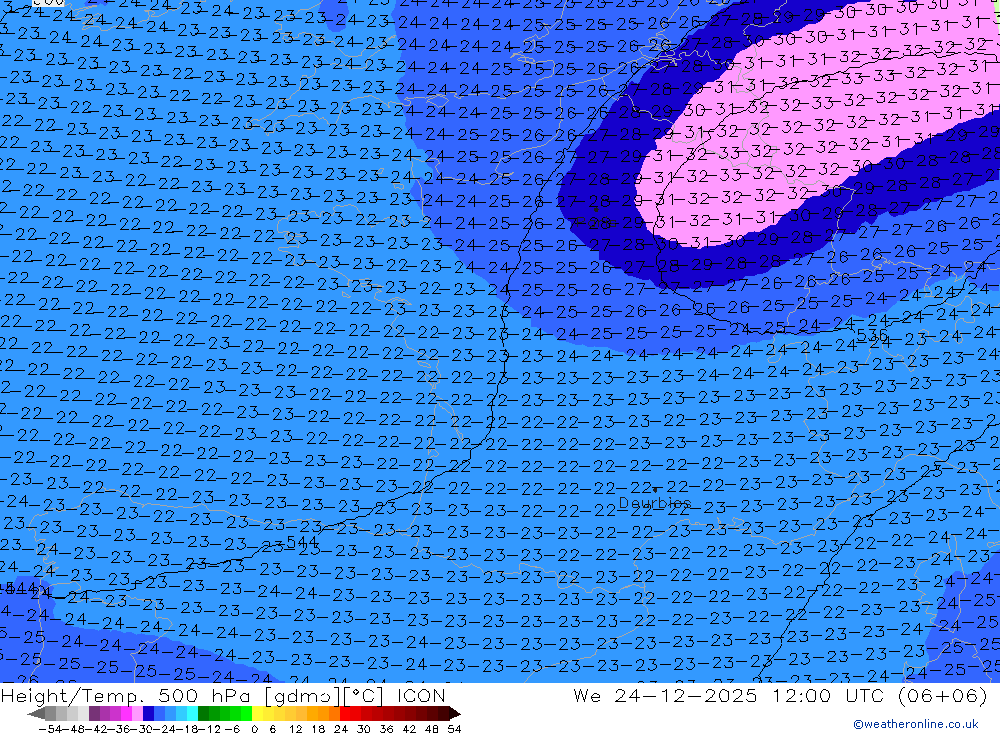This screenshot has height=733, width=1000.
Task: Click the yellow legend swatch at 0
Action: point(258,713)
